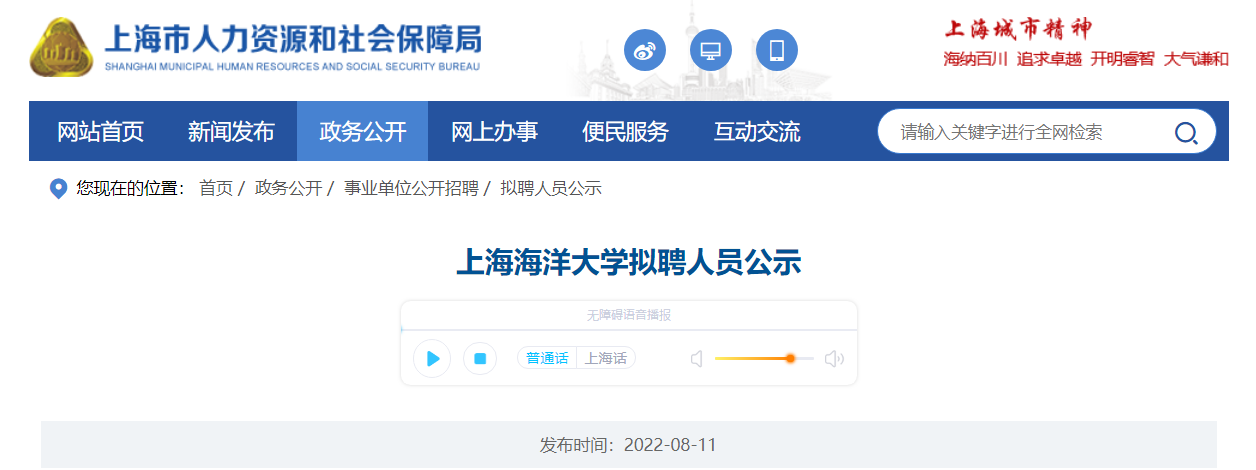Open the 网站首页 menu item

[100, 131]
